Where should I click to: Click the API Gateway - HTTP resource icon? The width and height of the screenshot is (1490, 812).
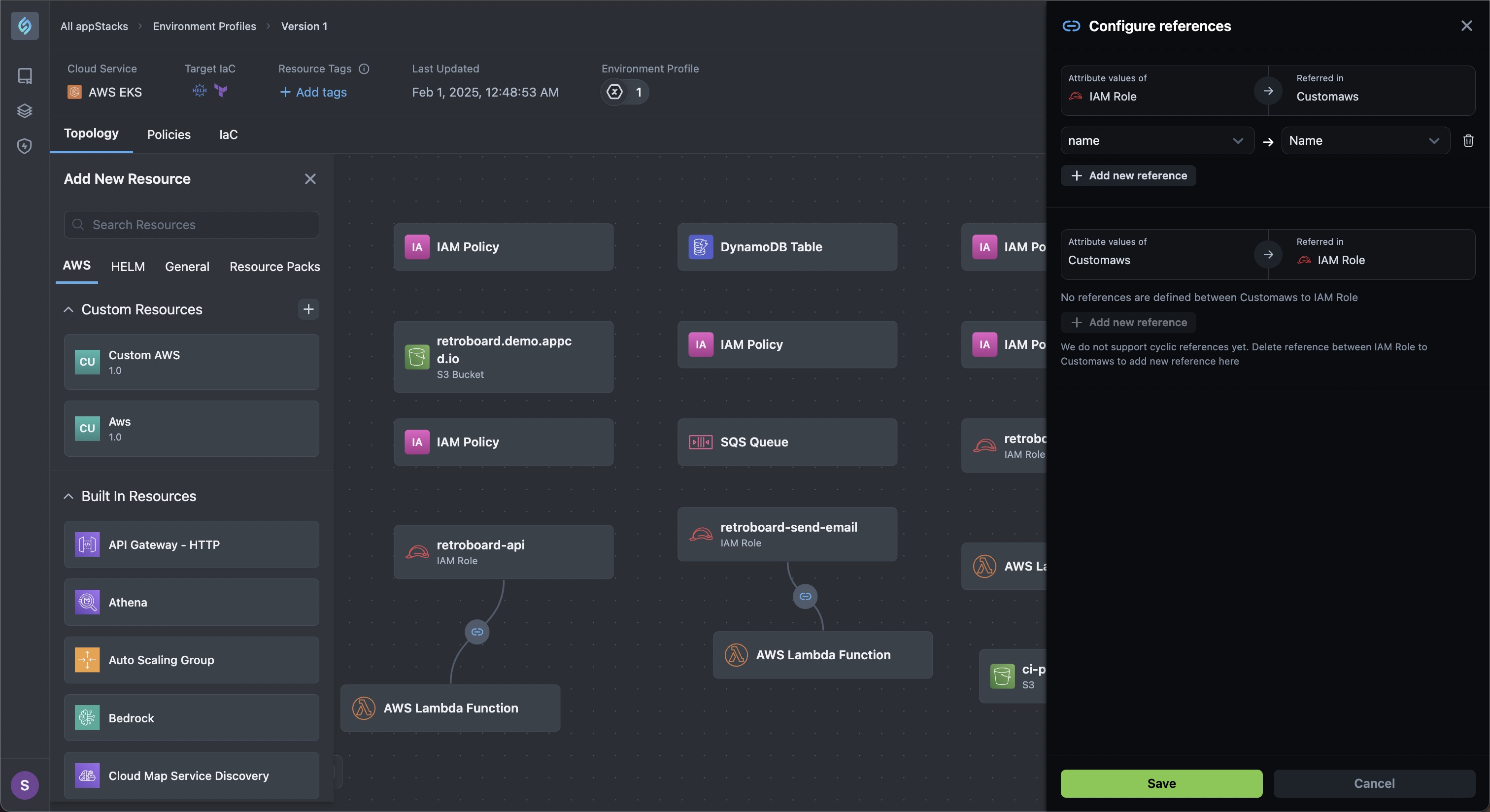click(x=87, y=544)
